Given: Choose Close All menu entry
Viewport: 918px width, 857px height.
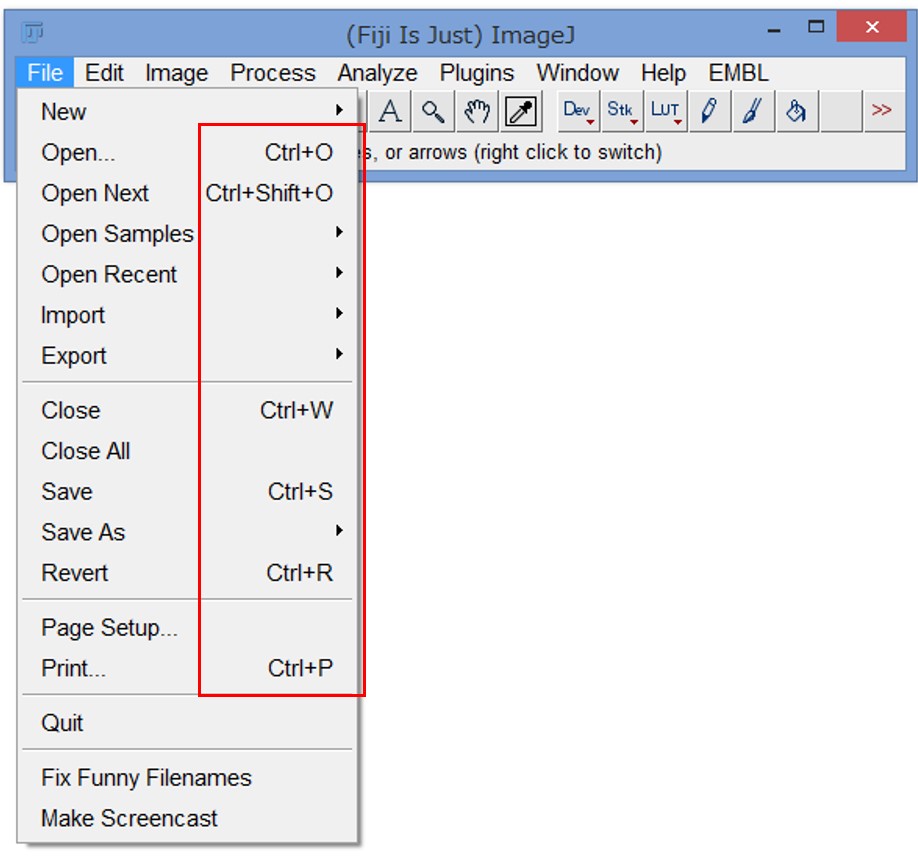Looking at the screenshot, I should (187, 451).
